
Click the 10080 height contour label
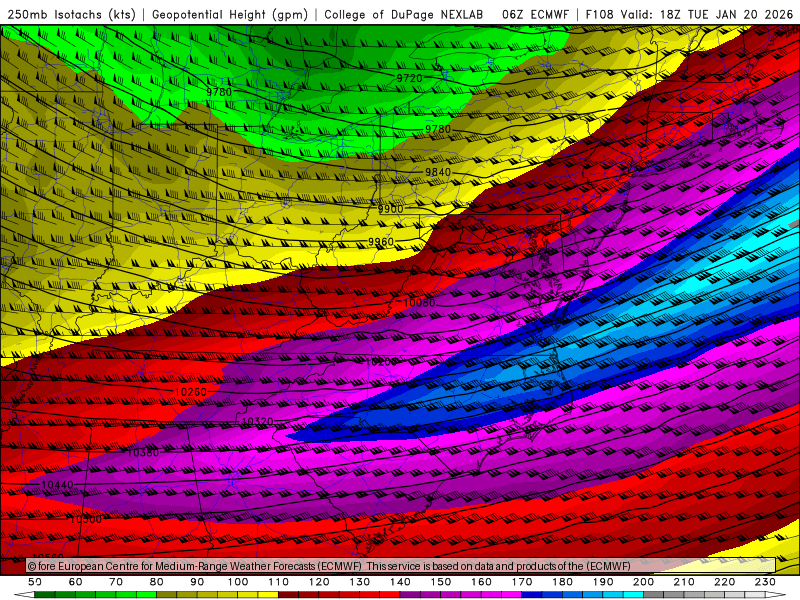tap(419, 303)
